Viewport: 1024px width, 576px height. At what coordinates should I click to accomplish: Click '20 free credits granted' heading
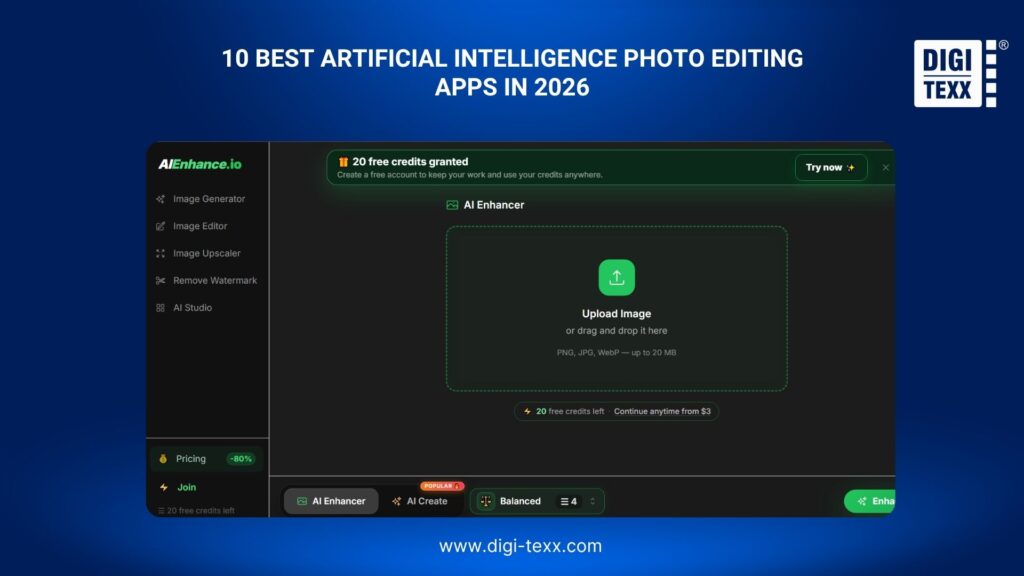[410, 161]
